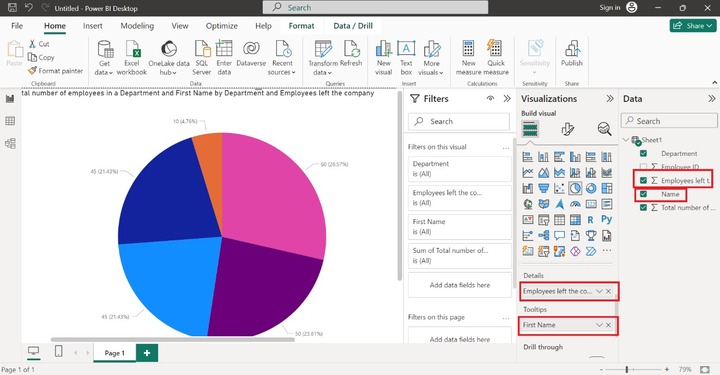Collapse the Data pane
The width and height of the screenshot is (720, 375).
[711, 99]
